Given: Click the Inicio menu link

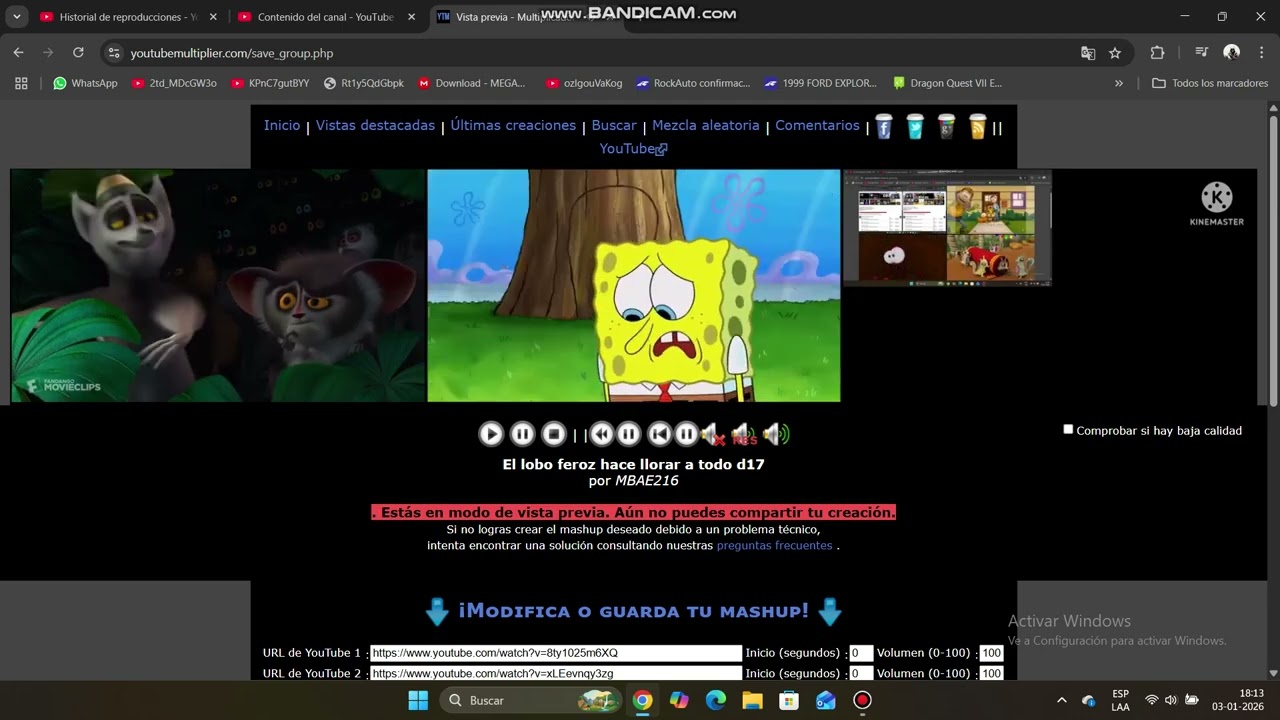Looking at the screenshot, I should coord(282,125).
